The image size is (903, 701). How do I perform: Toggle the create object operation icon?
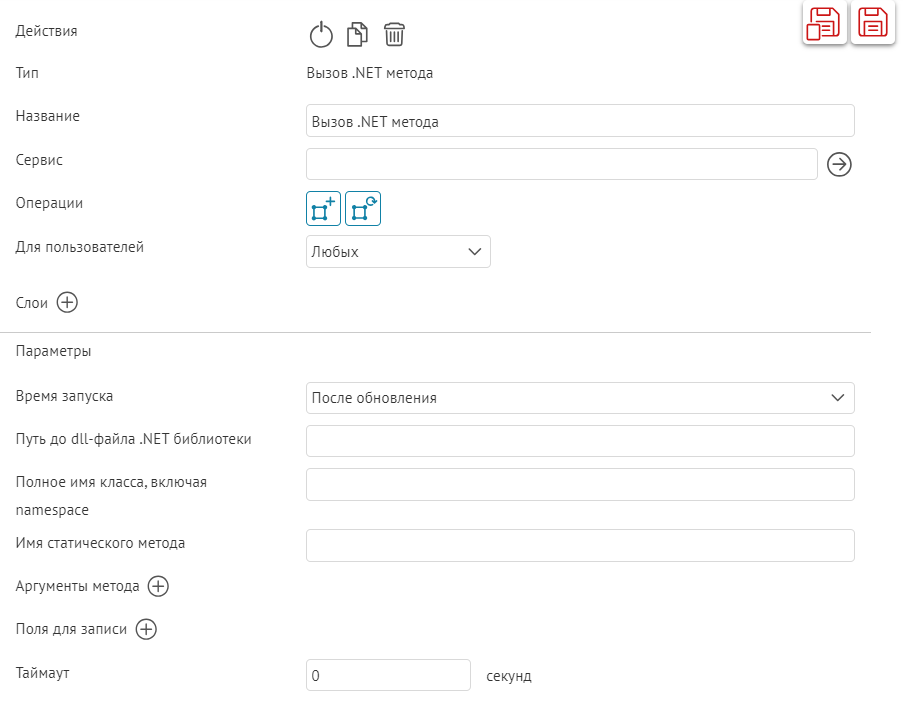(x=323, y=209)
